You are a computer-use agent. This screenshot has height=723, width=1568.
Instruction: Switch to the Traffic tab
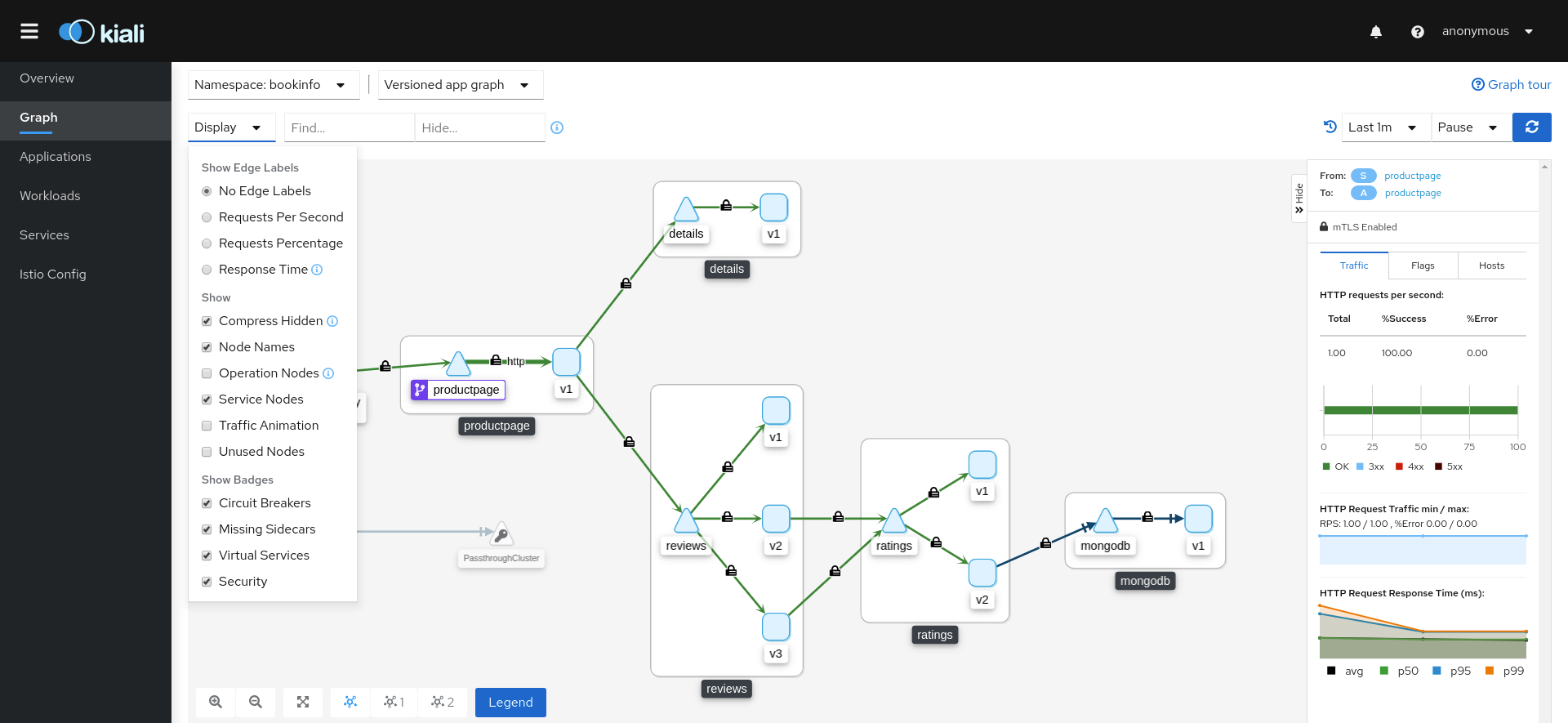[1354, 266]
